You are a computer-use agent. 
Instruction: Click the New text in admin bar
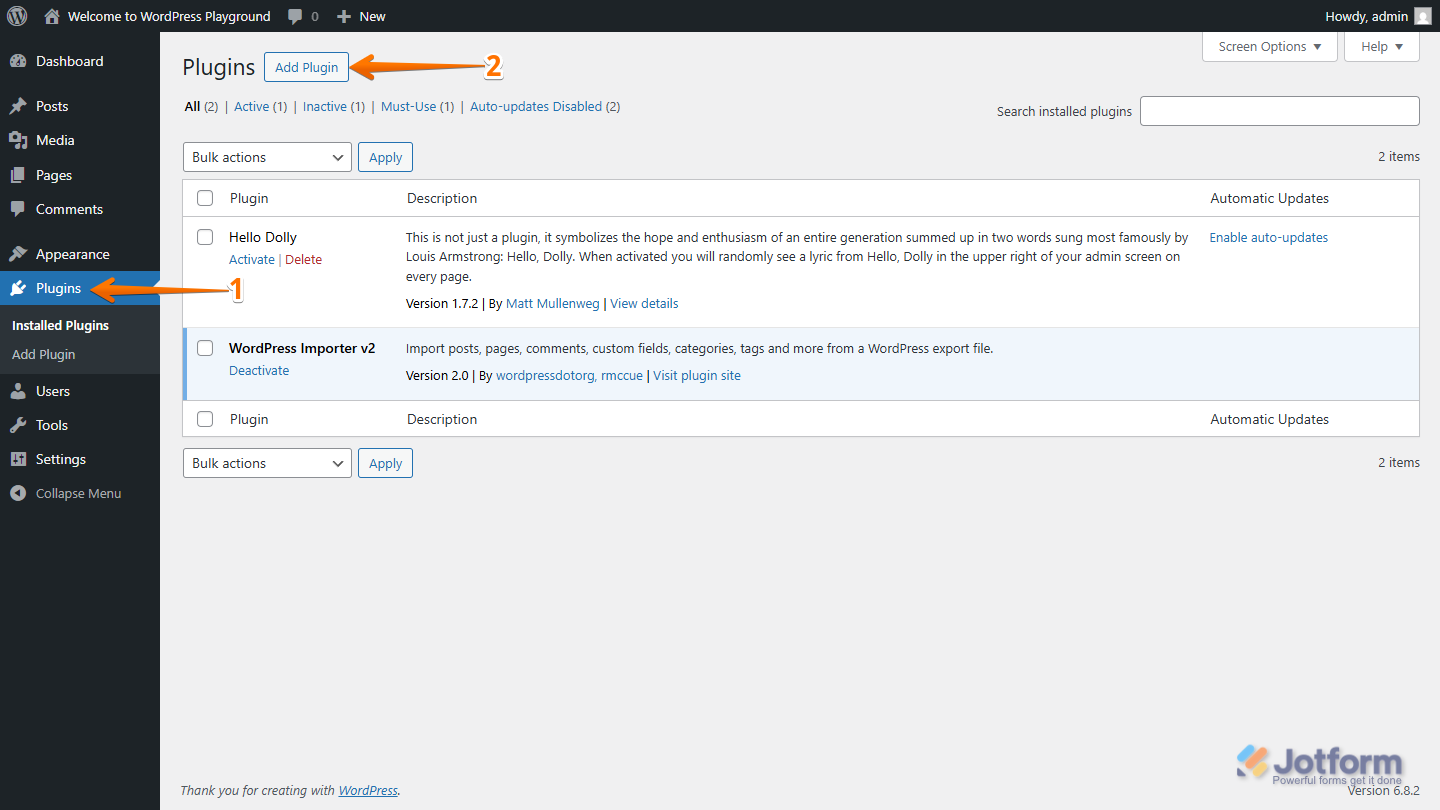tap(372, 16)
